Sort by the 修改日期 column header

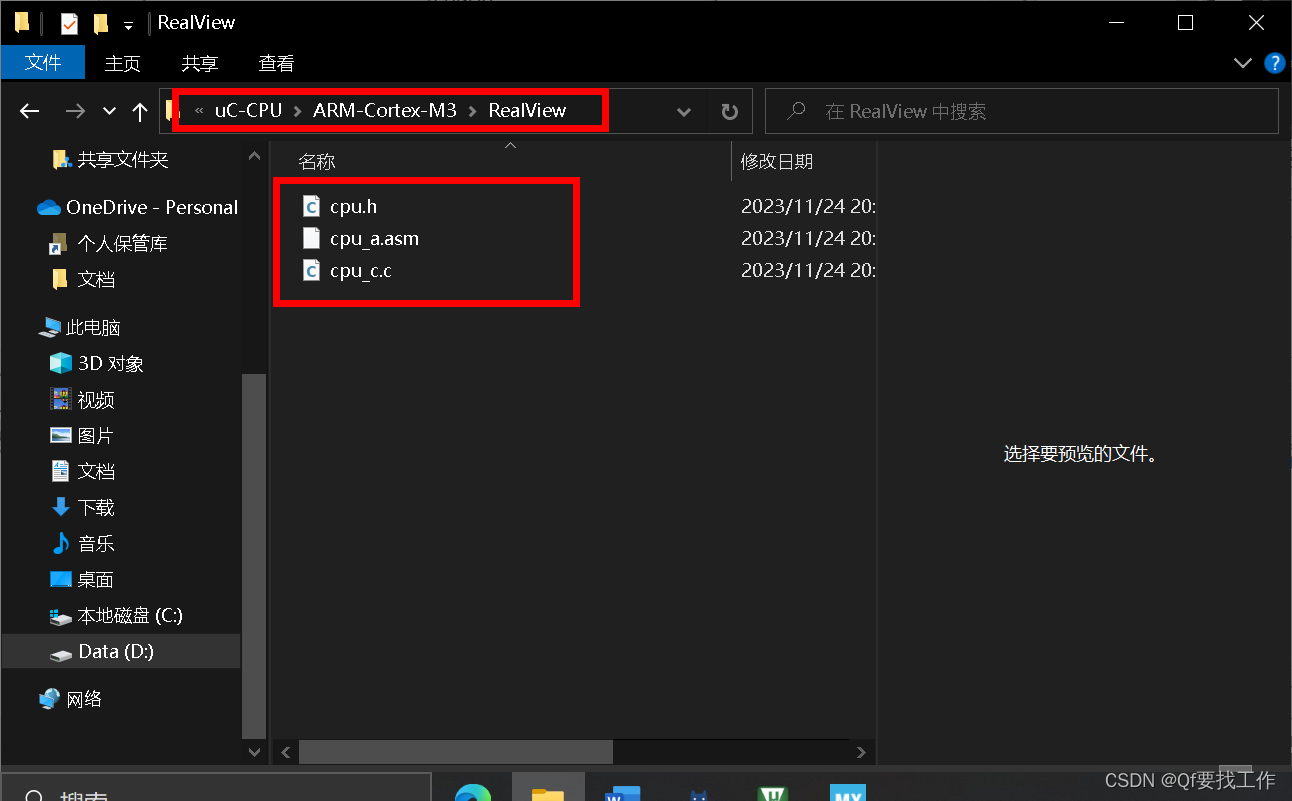point(776,161)
